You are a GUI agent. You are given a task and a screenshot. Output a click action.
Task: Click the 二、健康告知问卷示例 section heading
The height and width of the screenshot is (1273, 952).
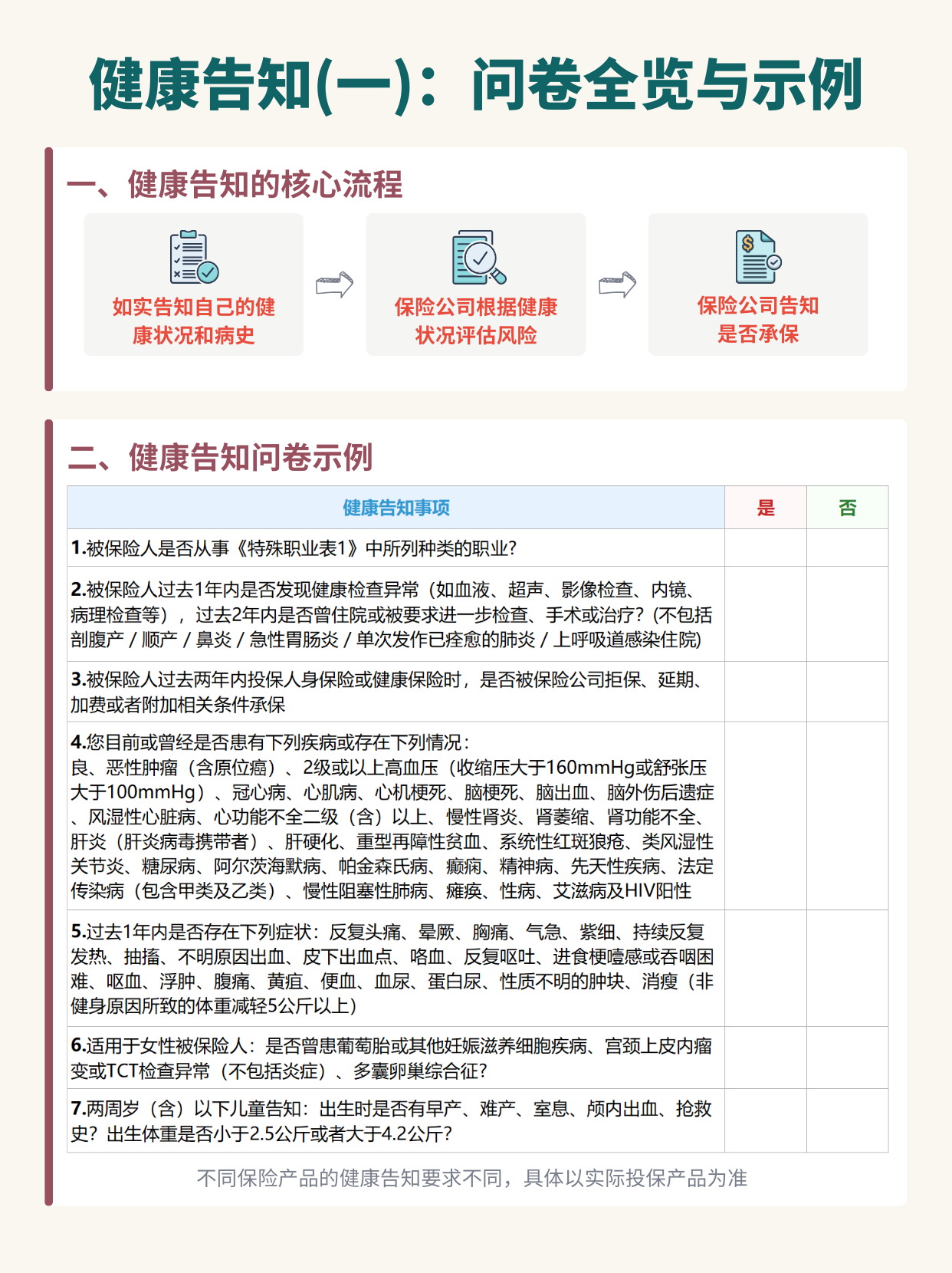(221, 457)
